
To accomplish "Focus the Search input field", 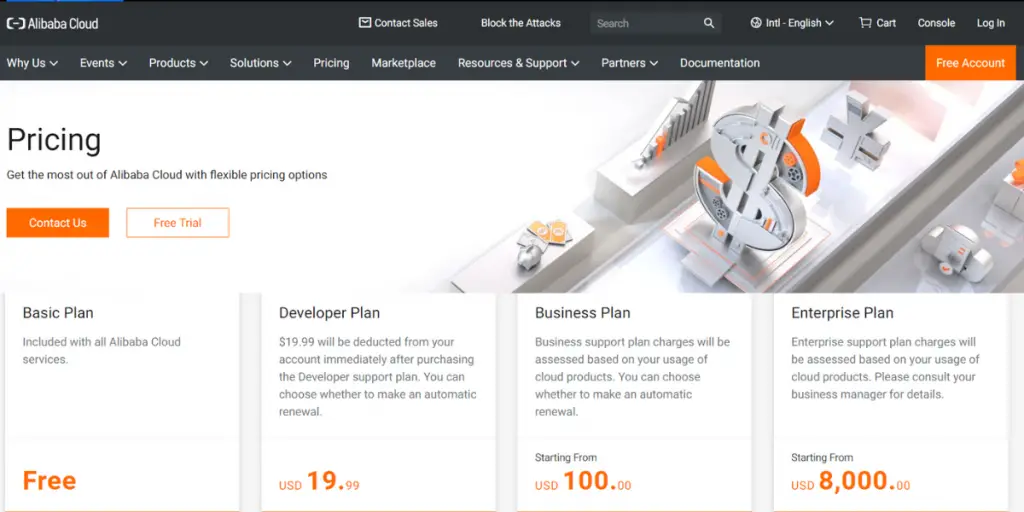I will pyautogui.click(x=640, y=23).
